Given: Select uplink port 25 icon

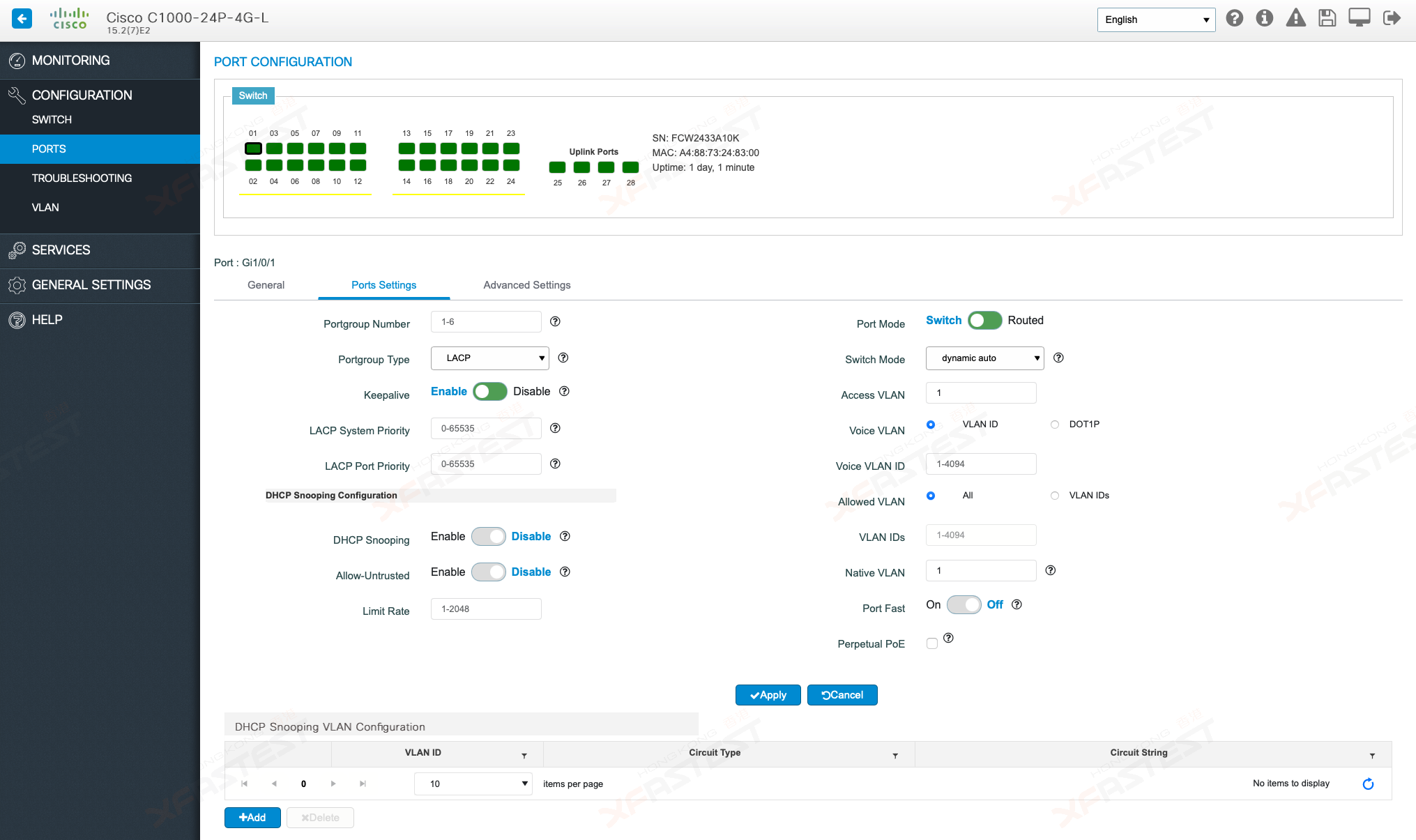Looking at the screenshot, I should (557, 167).
